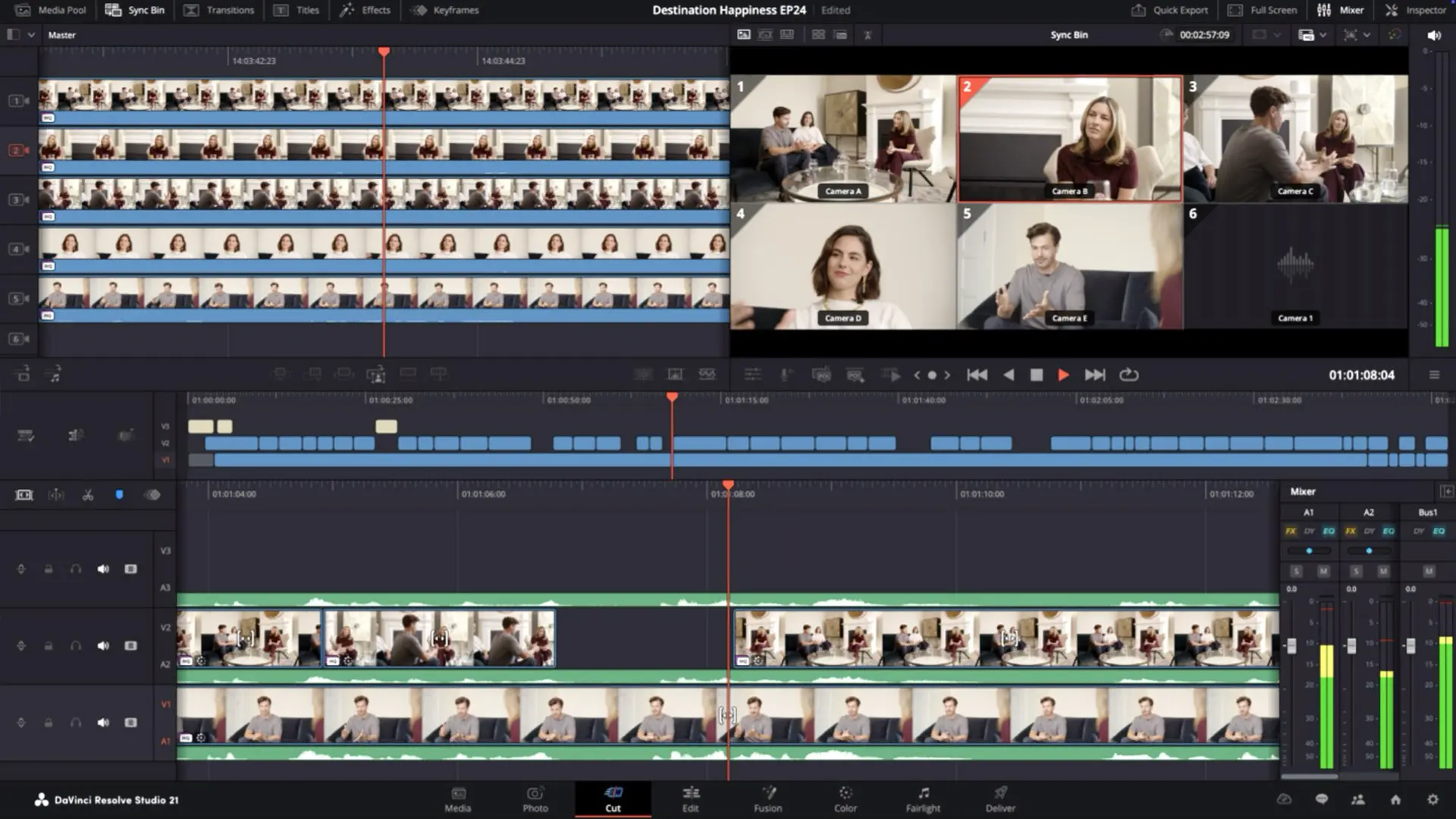The height and width of the screenshot is (819, 1456).
Task: Switch to the Fairlight page
Action: pyautogui.click(x=923, y=800)
